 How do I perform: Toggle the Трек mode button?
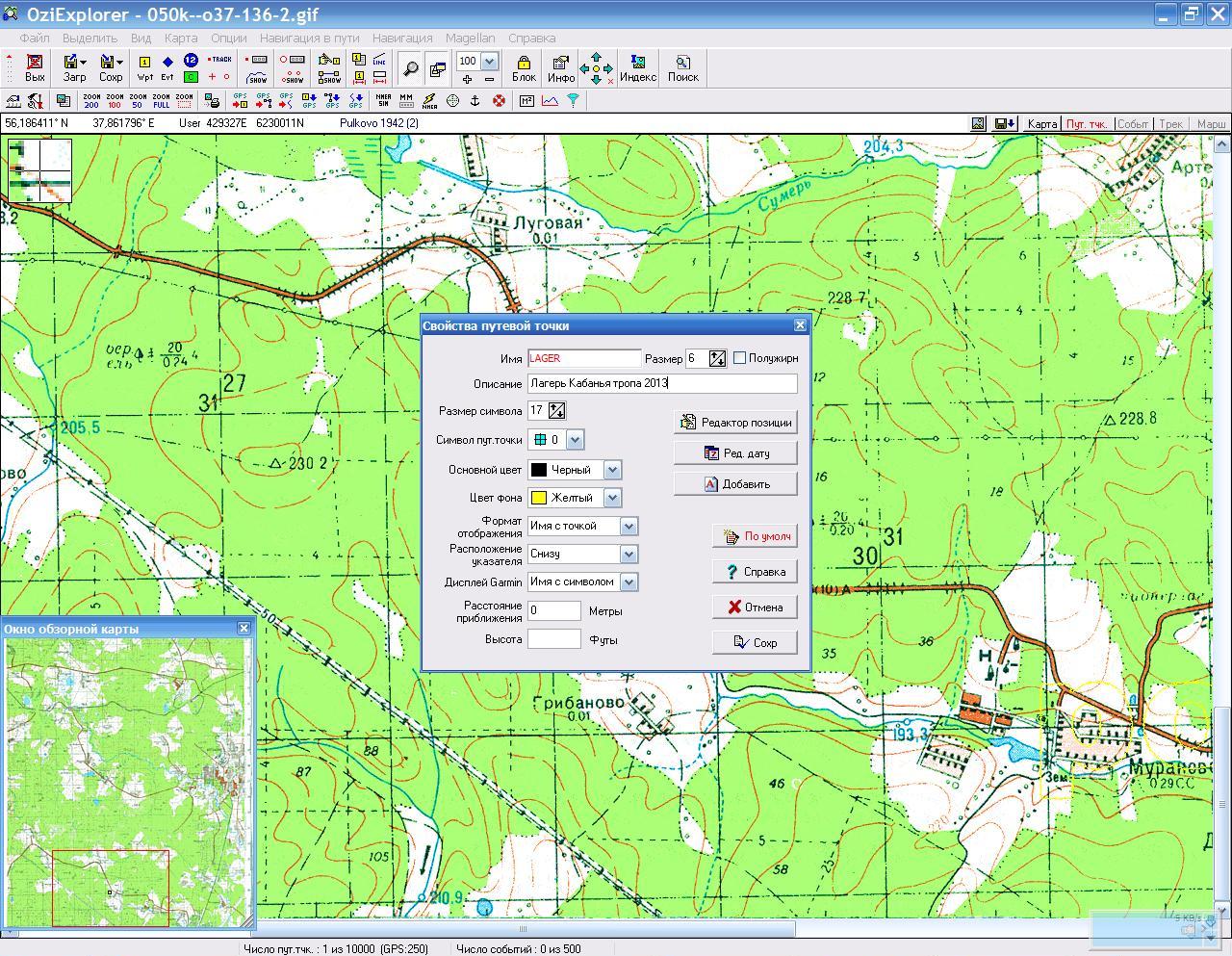click(1170, 123)
